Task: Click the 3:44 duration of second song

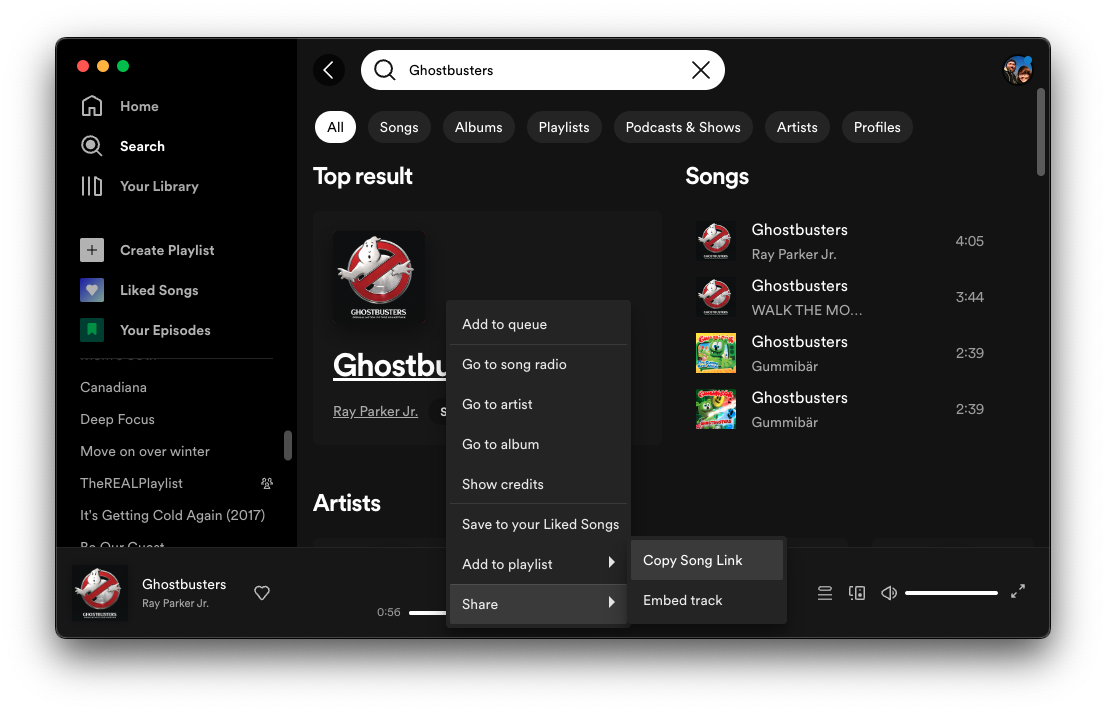Action: [x=969, y=297]
